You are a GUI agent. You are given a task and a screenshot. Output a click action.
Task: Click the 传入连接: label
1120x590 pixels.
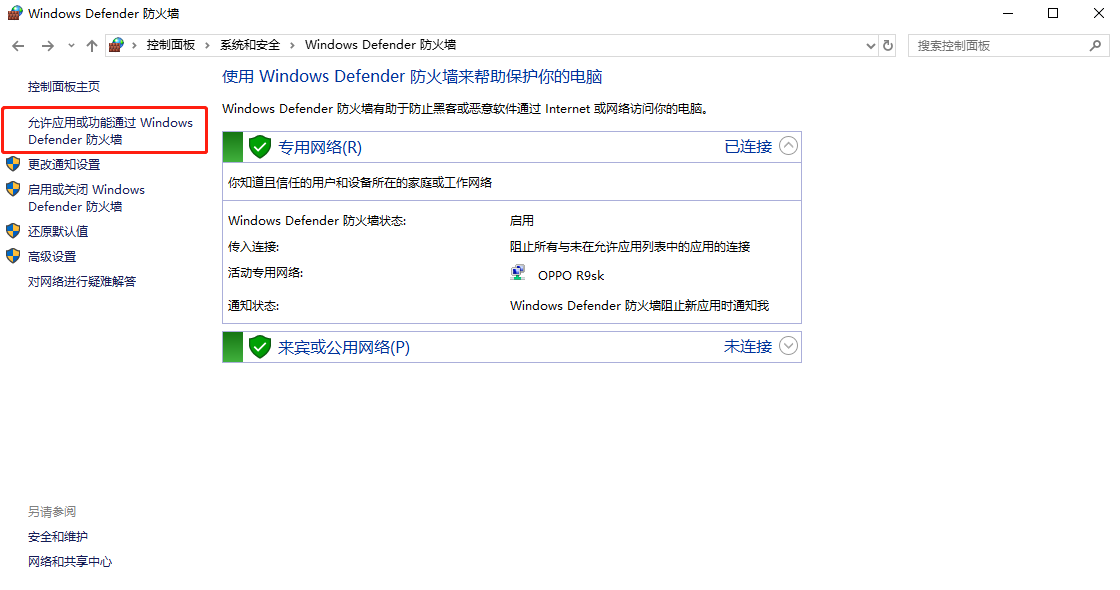tap(254, 246)
